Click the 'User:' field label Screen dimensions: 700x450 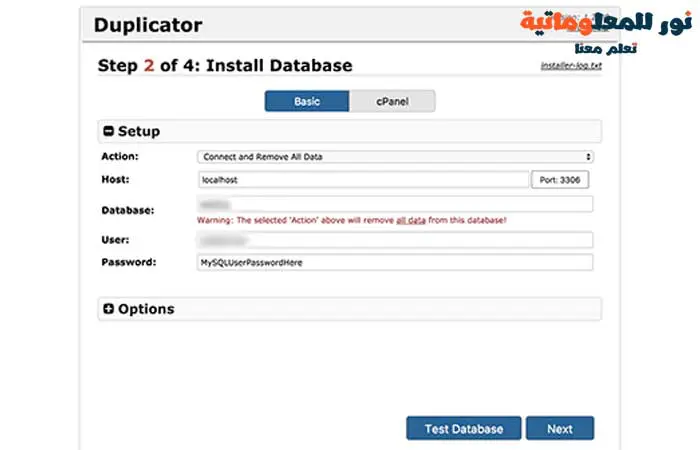point(115,240)
